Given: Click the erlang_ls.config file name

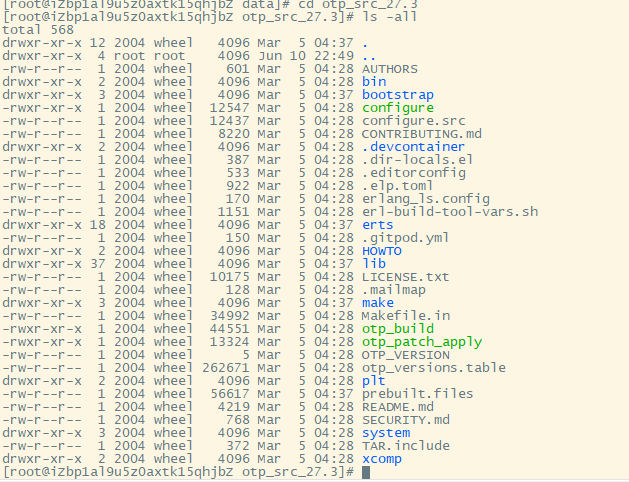Looking at the screenshot, I should tap(426, 199).
